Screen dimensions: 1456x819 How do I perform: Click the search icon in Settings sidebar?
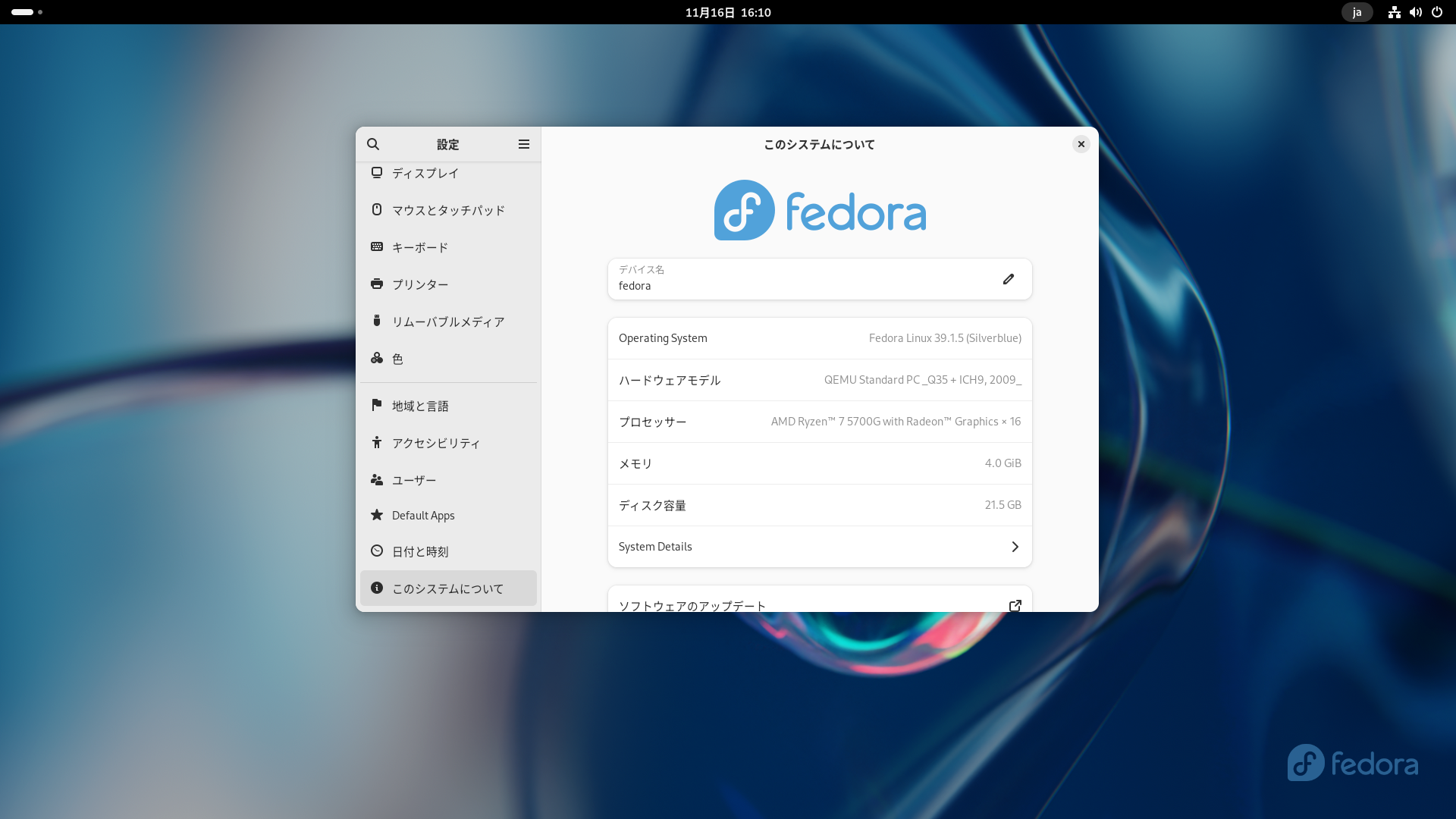(373, 144)
